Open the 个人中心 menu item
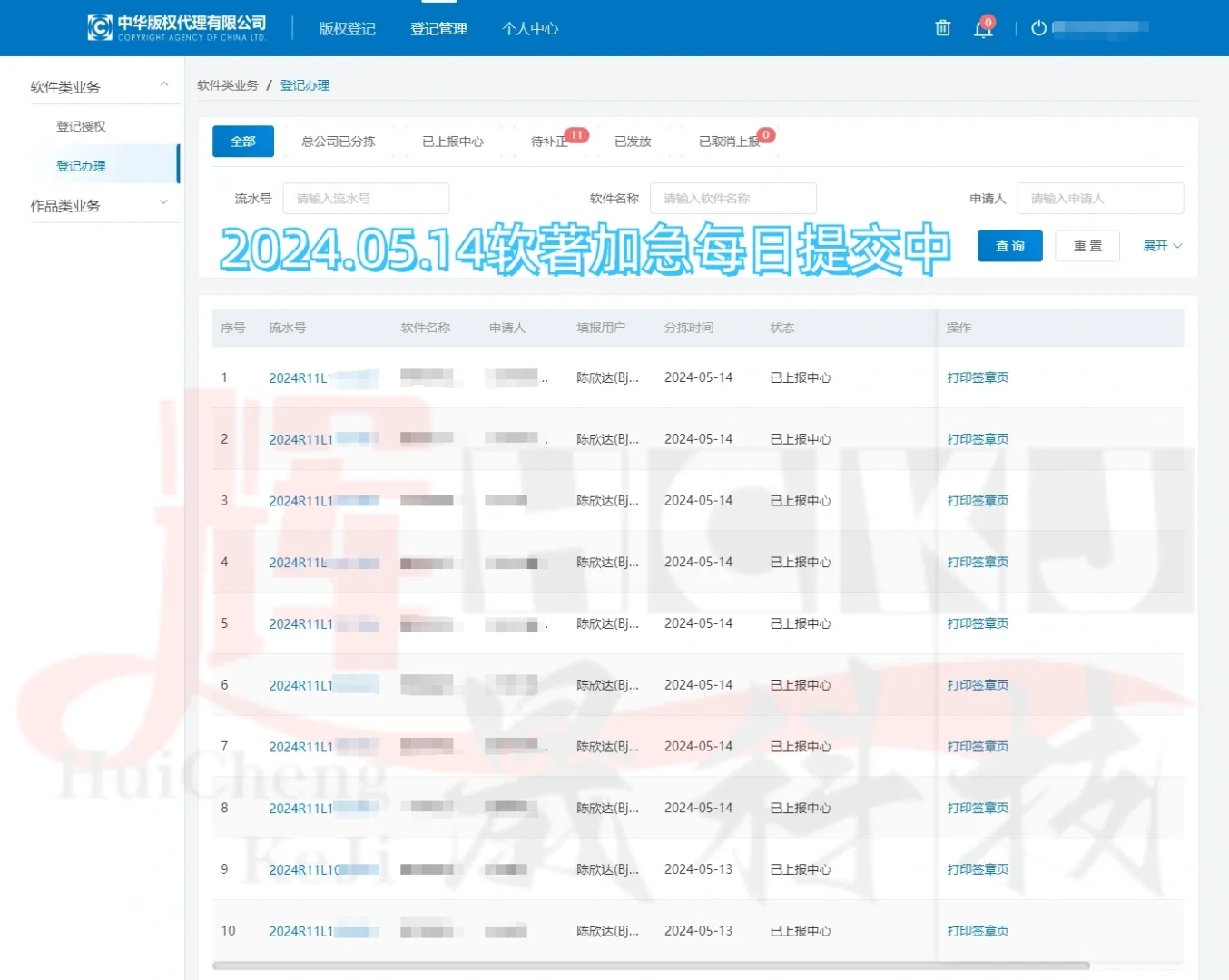1229x980 pixels. [529, 28]
